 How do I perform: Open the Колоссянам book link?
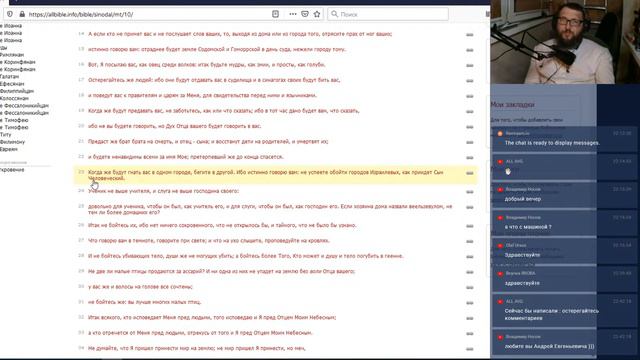click(x=14, y=98)
